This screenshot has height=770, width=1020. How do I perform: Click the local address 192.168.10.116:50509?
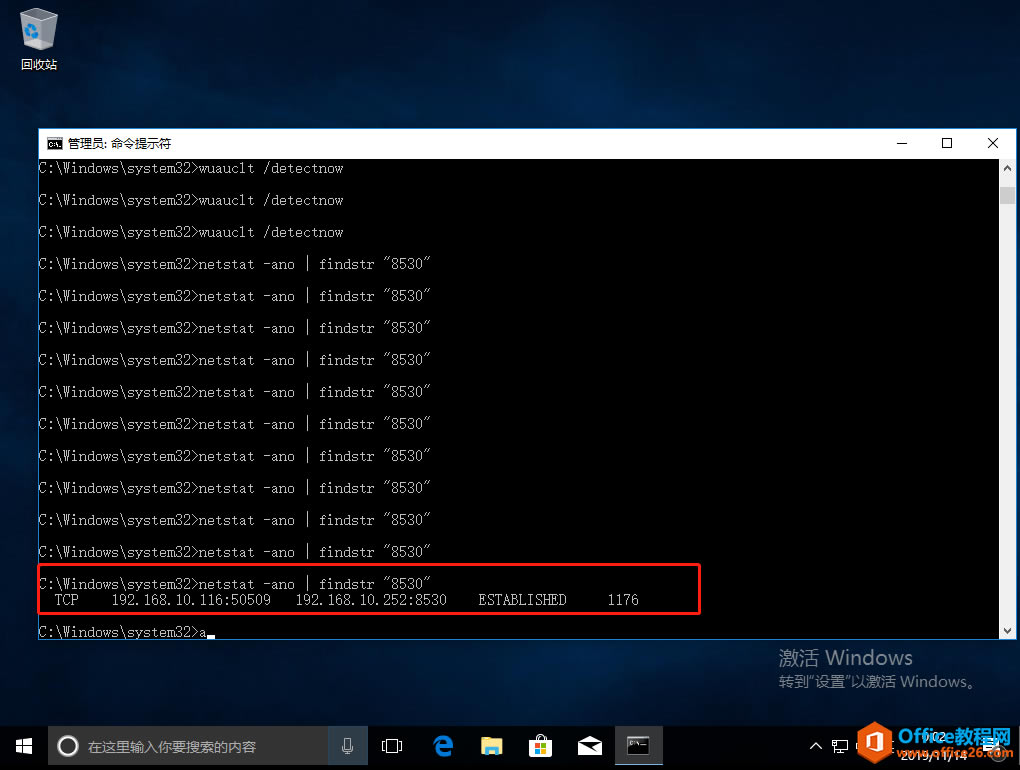191,600
